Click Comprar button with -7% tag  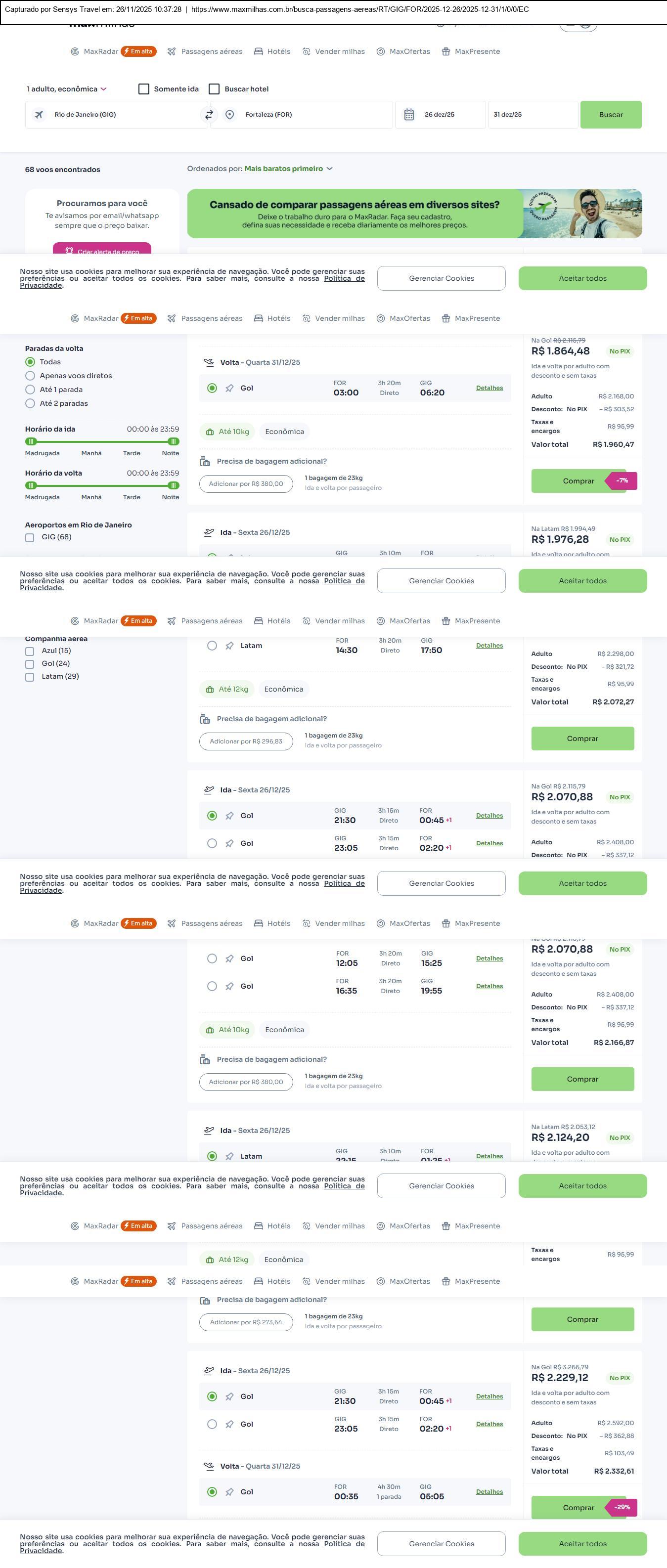[578, 481]
